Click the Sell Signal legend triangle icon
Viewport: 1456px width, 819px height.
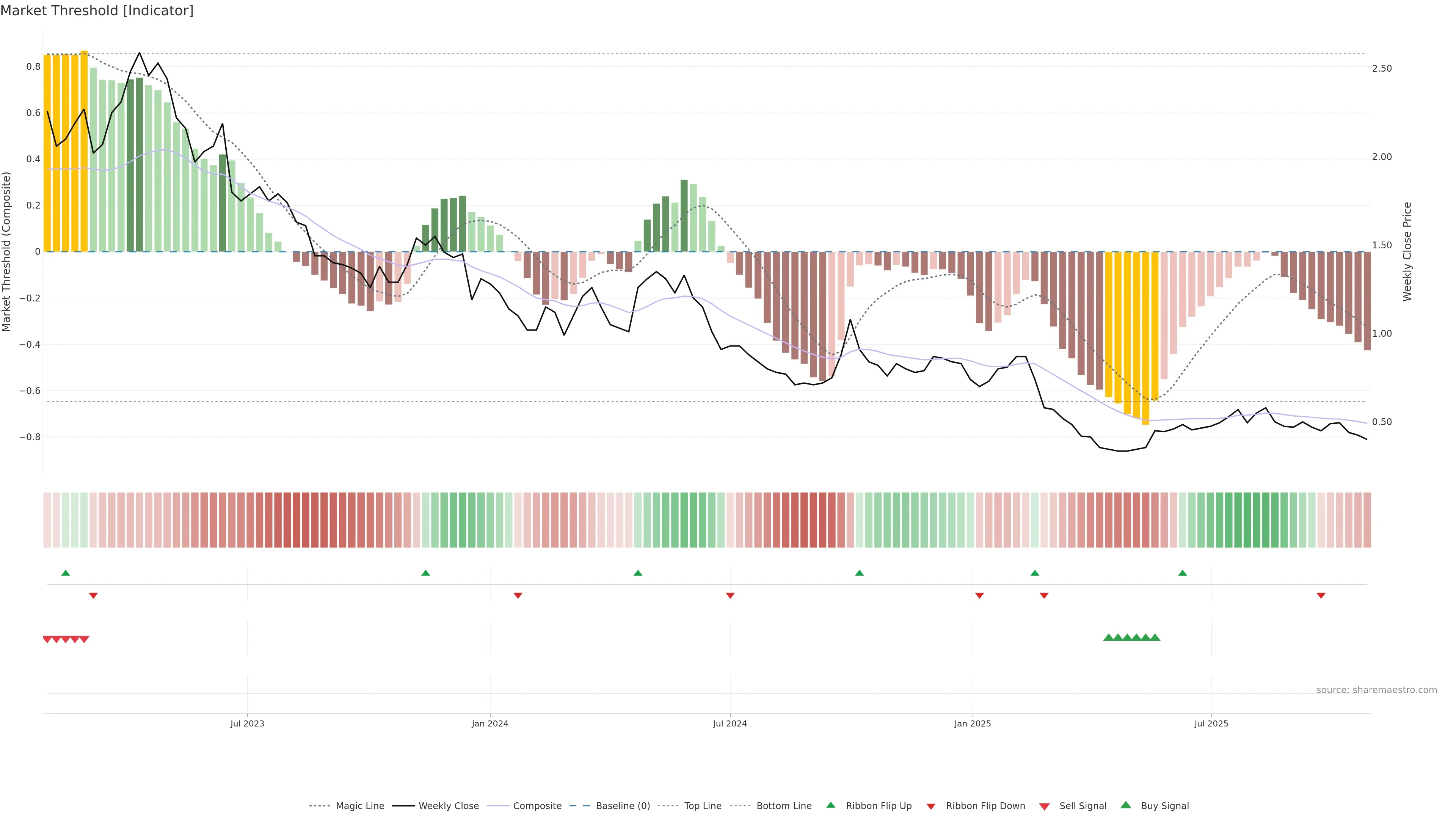point(1045,806)
